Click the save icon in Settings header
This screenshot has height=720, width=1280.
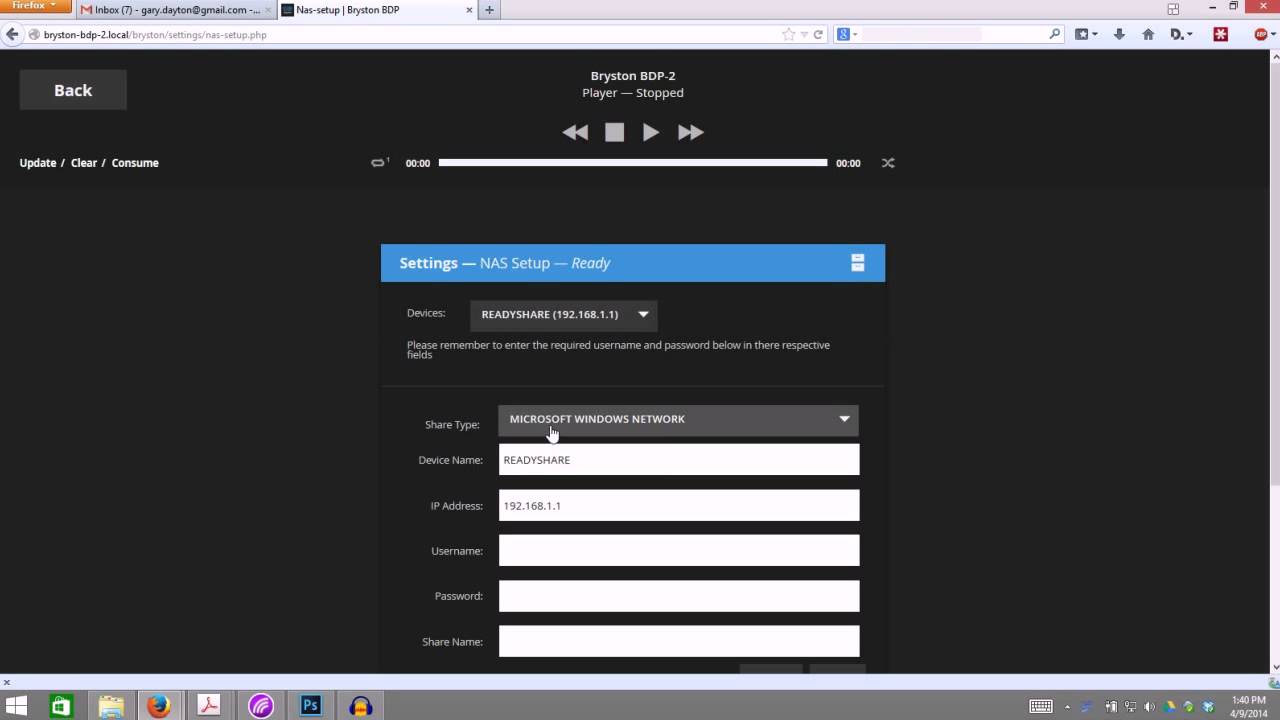click(857, 263)
